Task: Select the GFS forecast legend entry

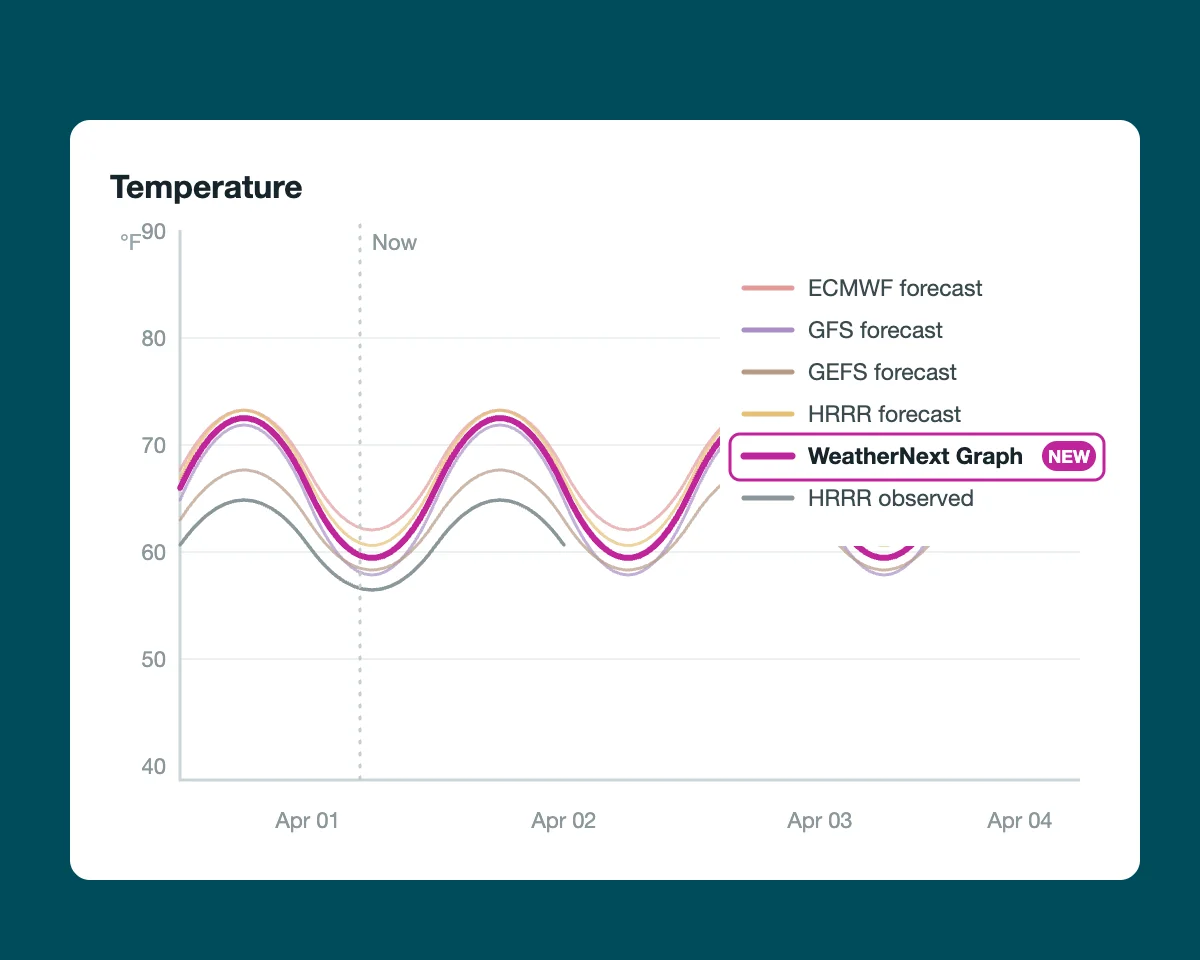Action: tap(842, 330)
